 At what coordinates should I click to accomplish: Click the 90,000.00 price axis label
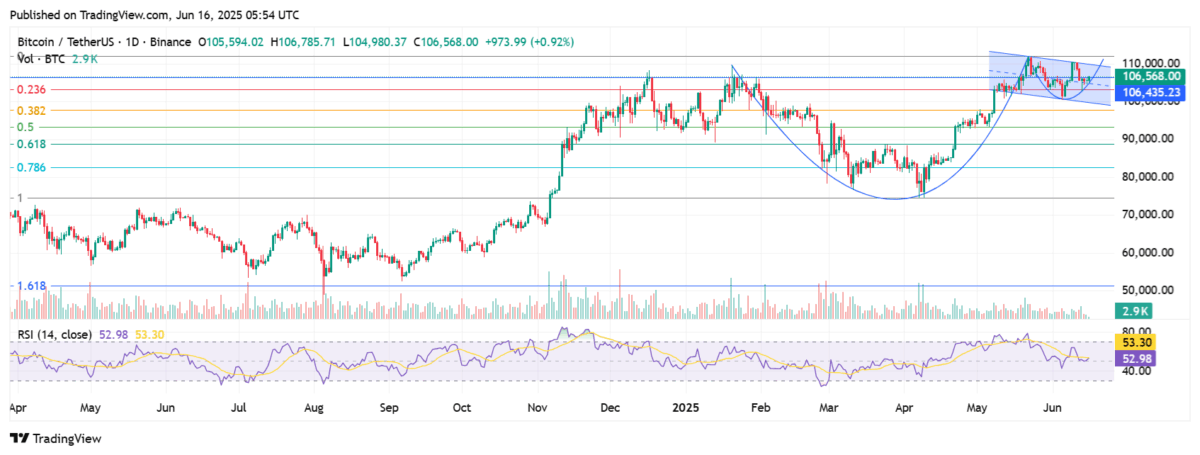[1148, 138]
